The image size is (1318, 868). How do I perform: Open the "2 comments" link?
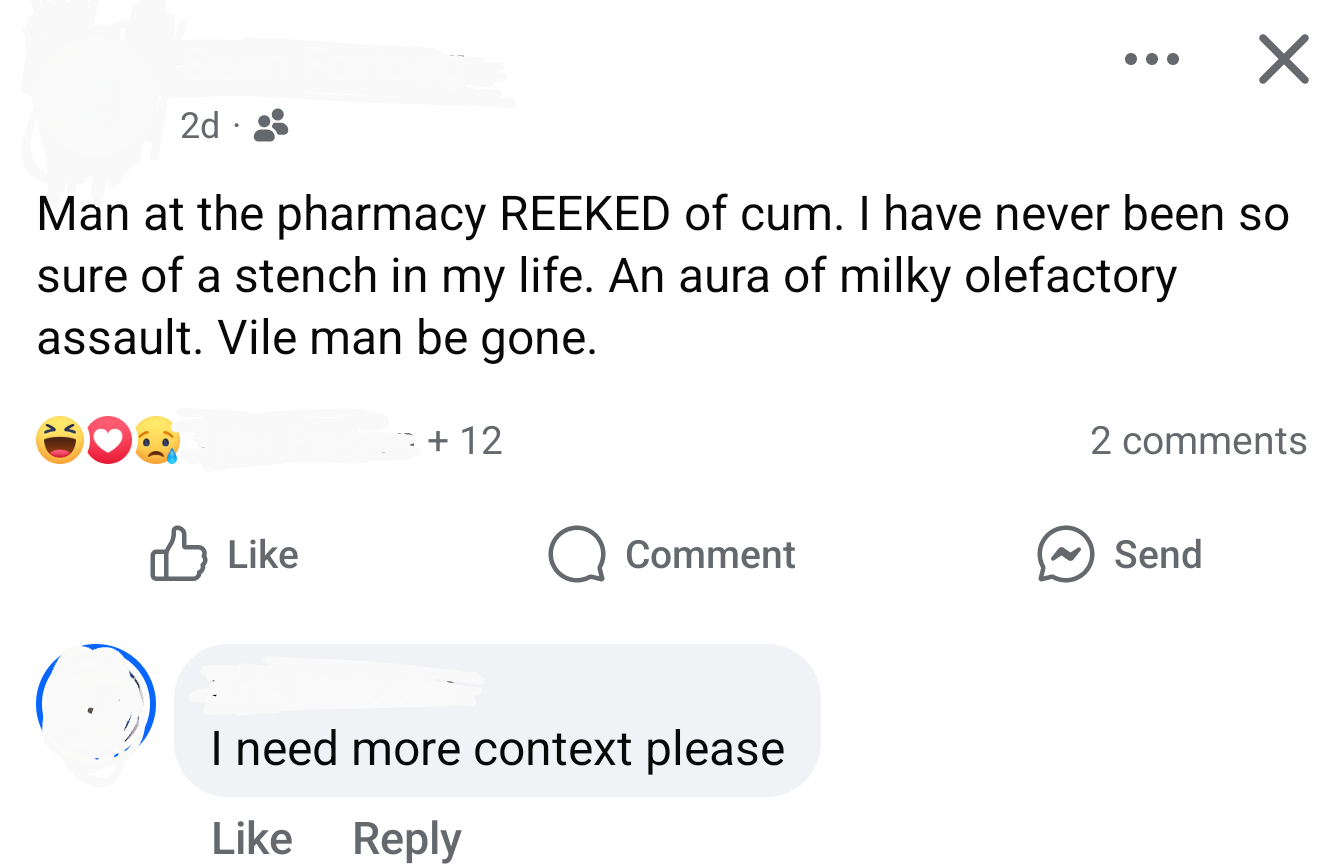point(1198,441)
